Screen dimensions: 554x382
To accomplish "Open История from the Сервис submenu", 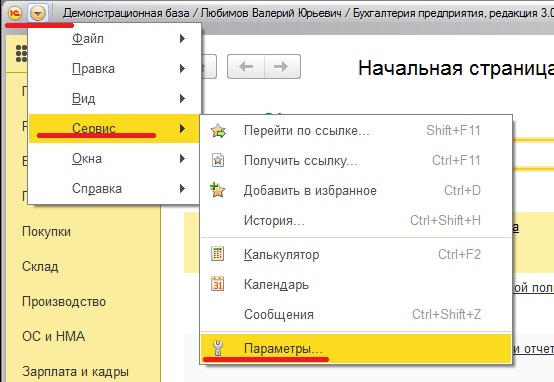I will [x=356, y=221].
